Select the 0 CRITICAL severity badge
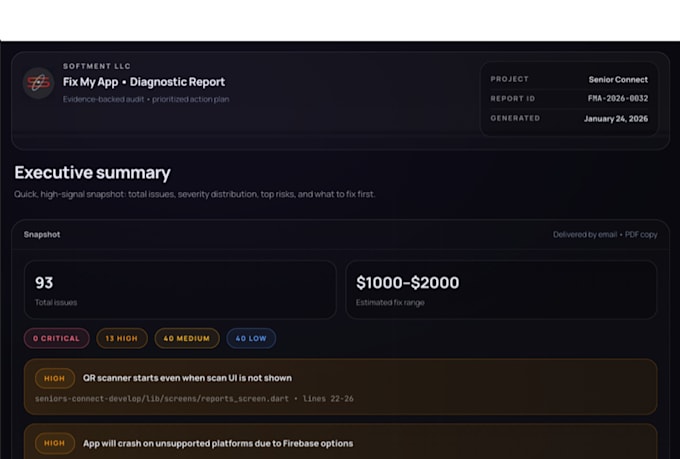The width and height of the screenshot is (680, 459). click(57, 338)
